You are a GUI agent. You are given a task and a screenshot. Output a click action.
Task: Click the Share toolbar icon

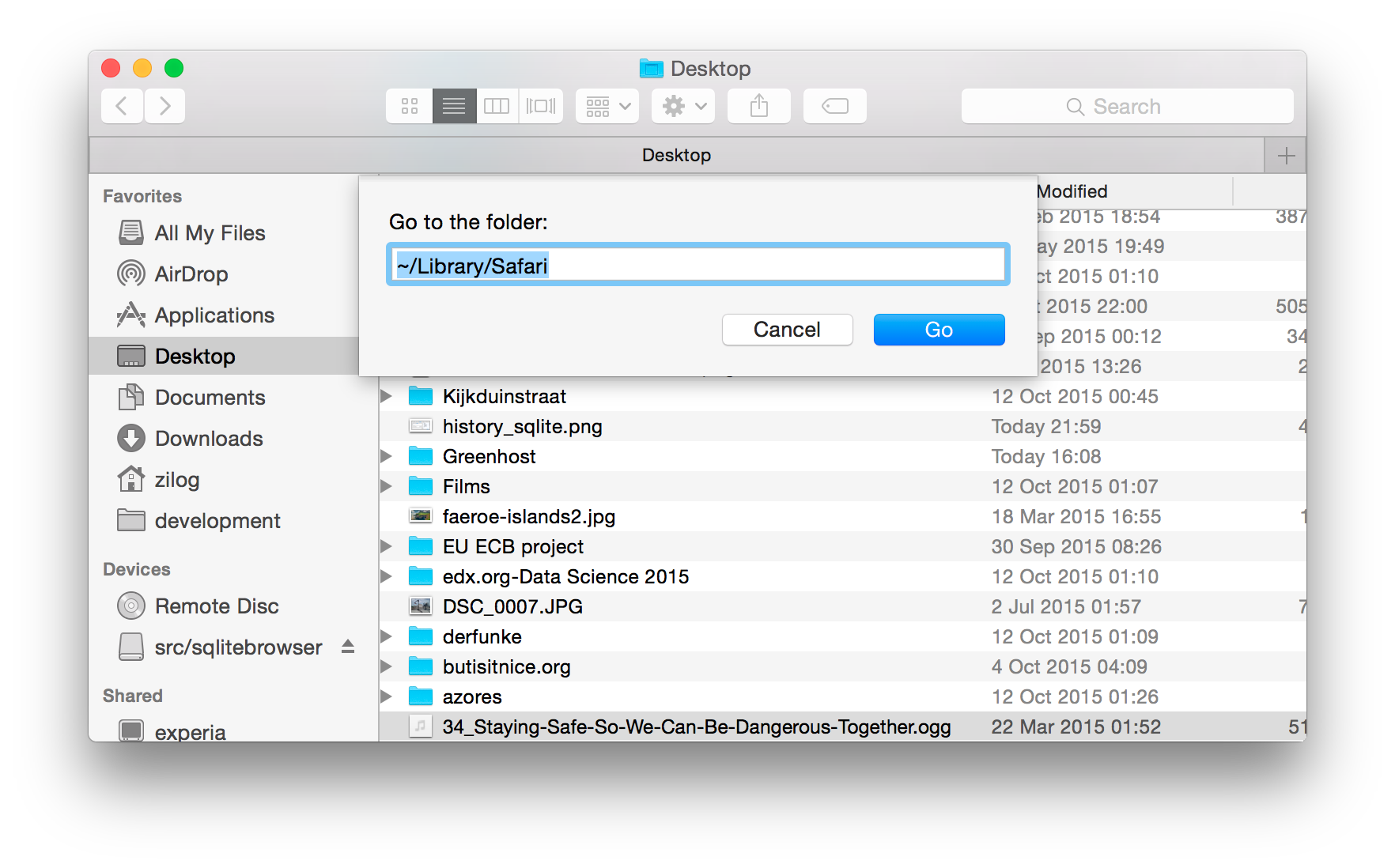pyautogui.click(x=758, y=106)
